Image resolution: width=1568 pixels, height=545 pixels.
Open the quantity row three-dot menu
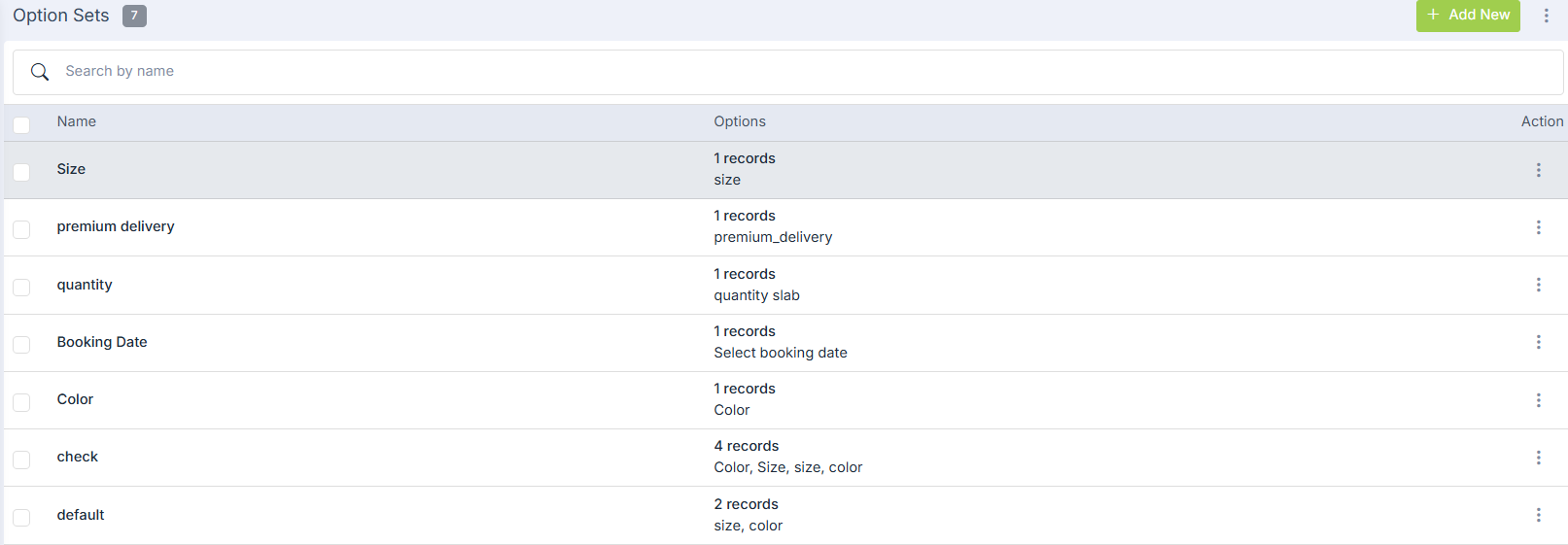(x=1538, y=285)
